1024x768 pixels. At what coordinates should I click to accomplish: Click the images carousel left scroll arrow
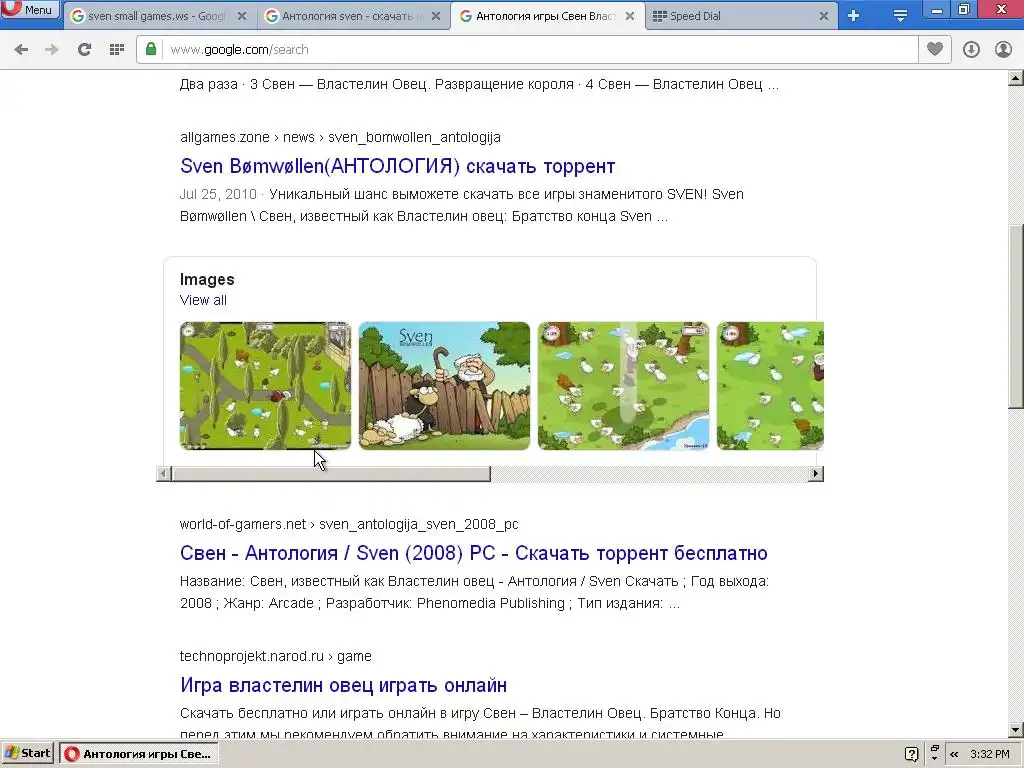point(164,473)
